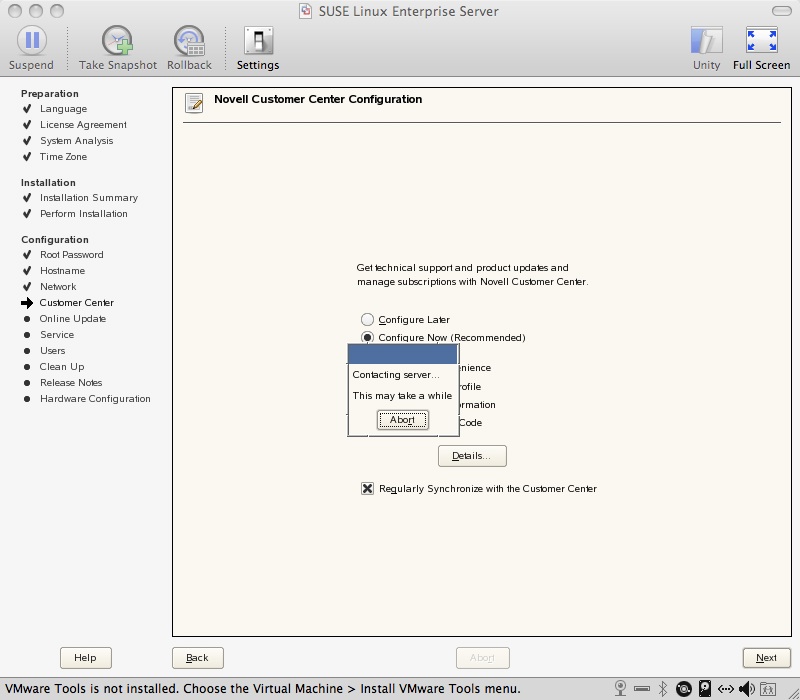The image size is (800, 700).
Task: Click System Analysis step
Action: point(77,140)
